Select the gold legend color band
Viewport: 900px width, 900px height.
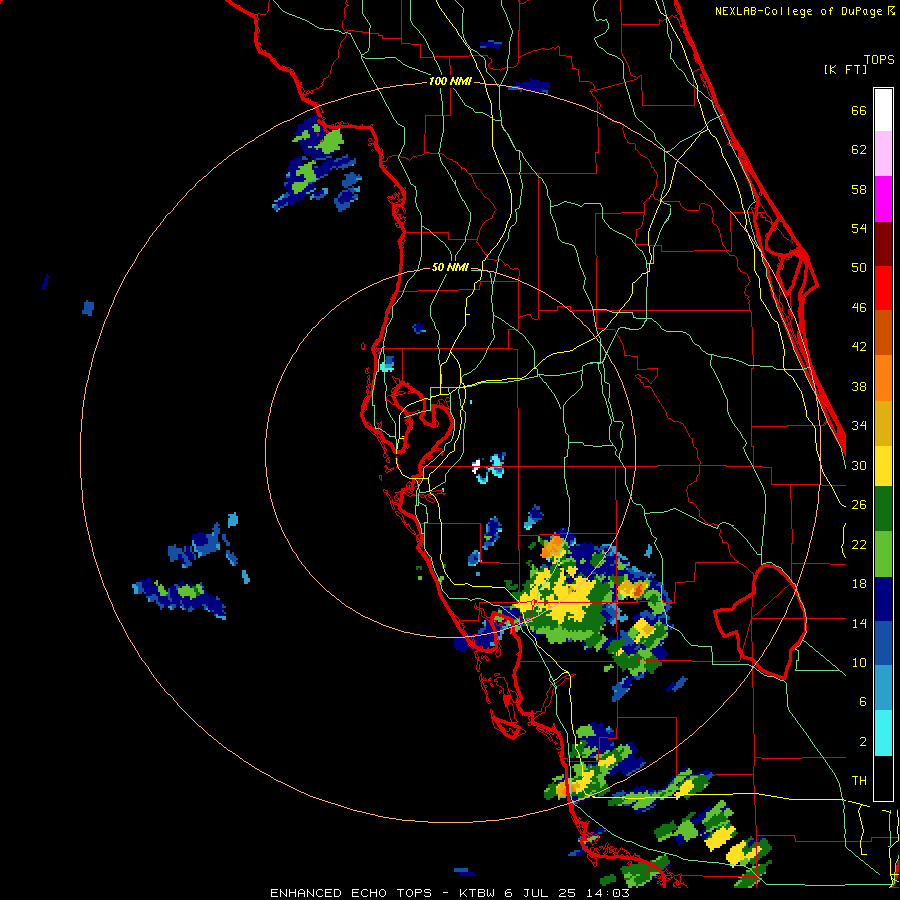[883, 423]
